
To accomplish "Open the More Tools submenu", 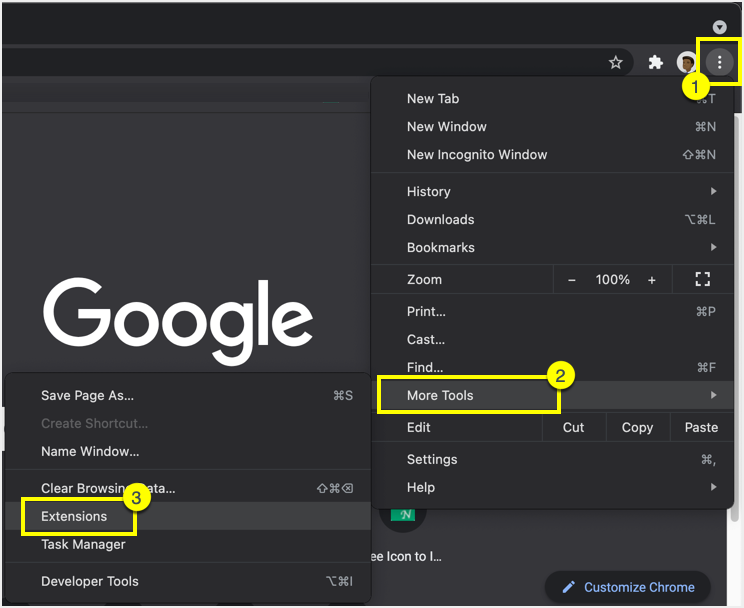I will point(441,396).
